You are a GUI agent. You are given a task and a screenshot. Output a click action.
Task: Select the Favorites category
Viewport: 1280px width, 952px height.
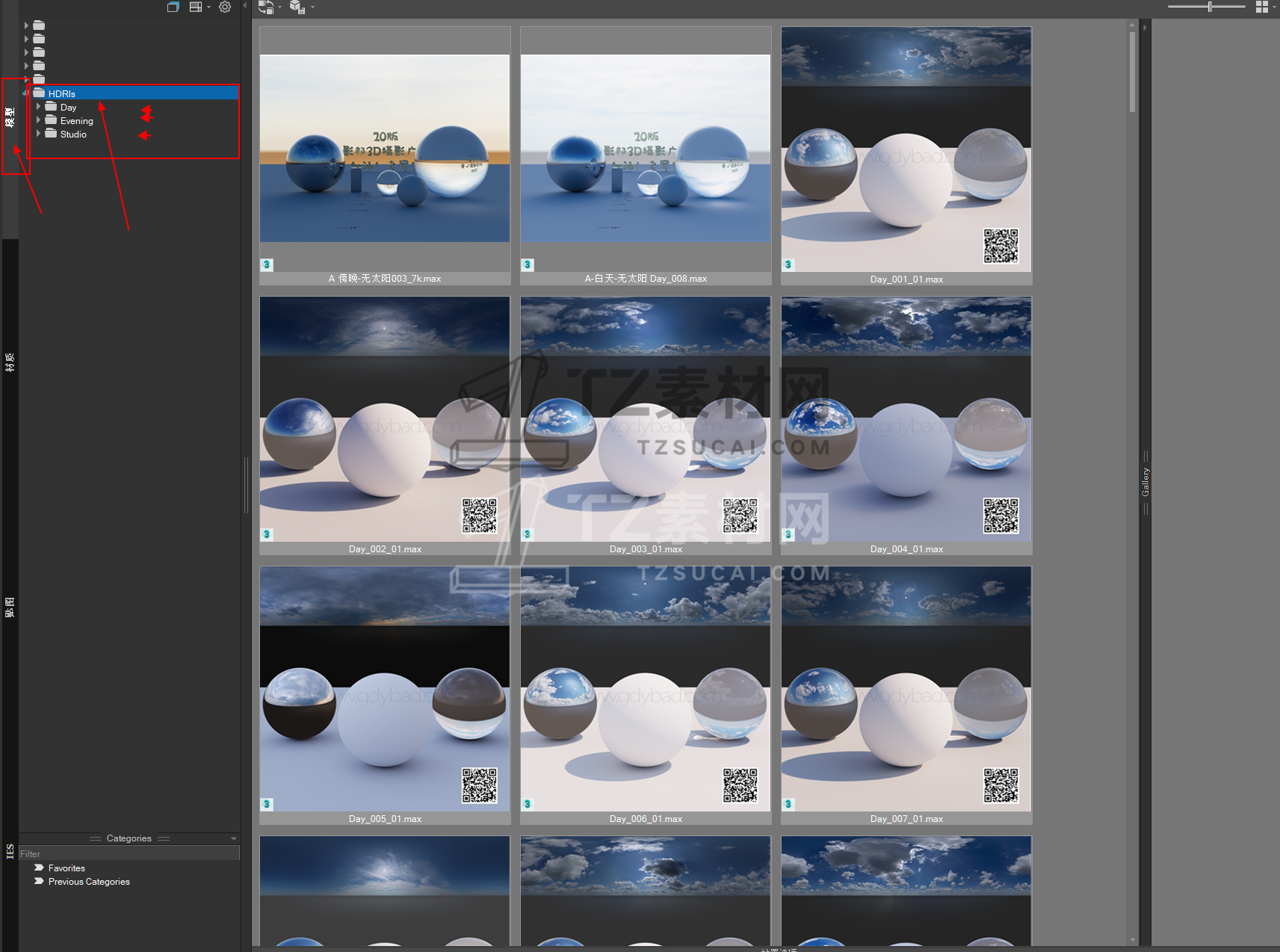click(67, 868)
